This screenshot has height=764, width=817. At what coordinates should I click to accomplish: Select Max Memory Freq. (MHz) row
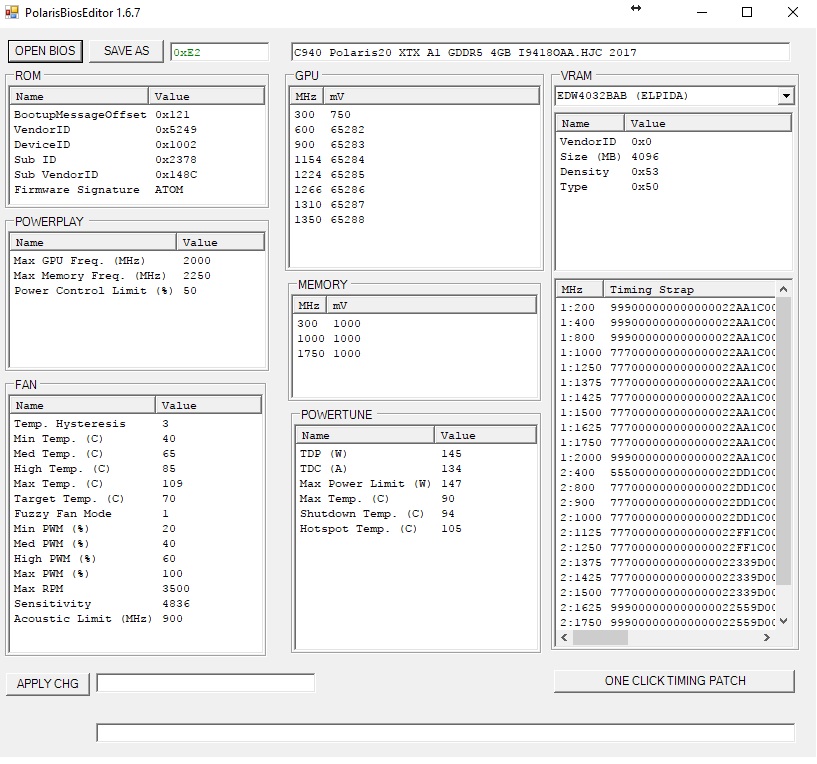(137, 276)
